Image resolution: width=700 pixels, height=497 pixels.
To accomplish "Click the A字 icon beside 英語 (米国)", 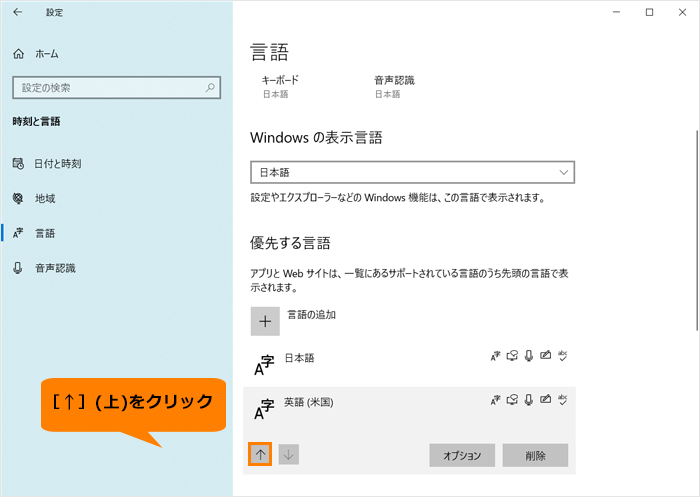I will 264,409.
